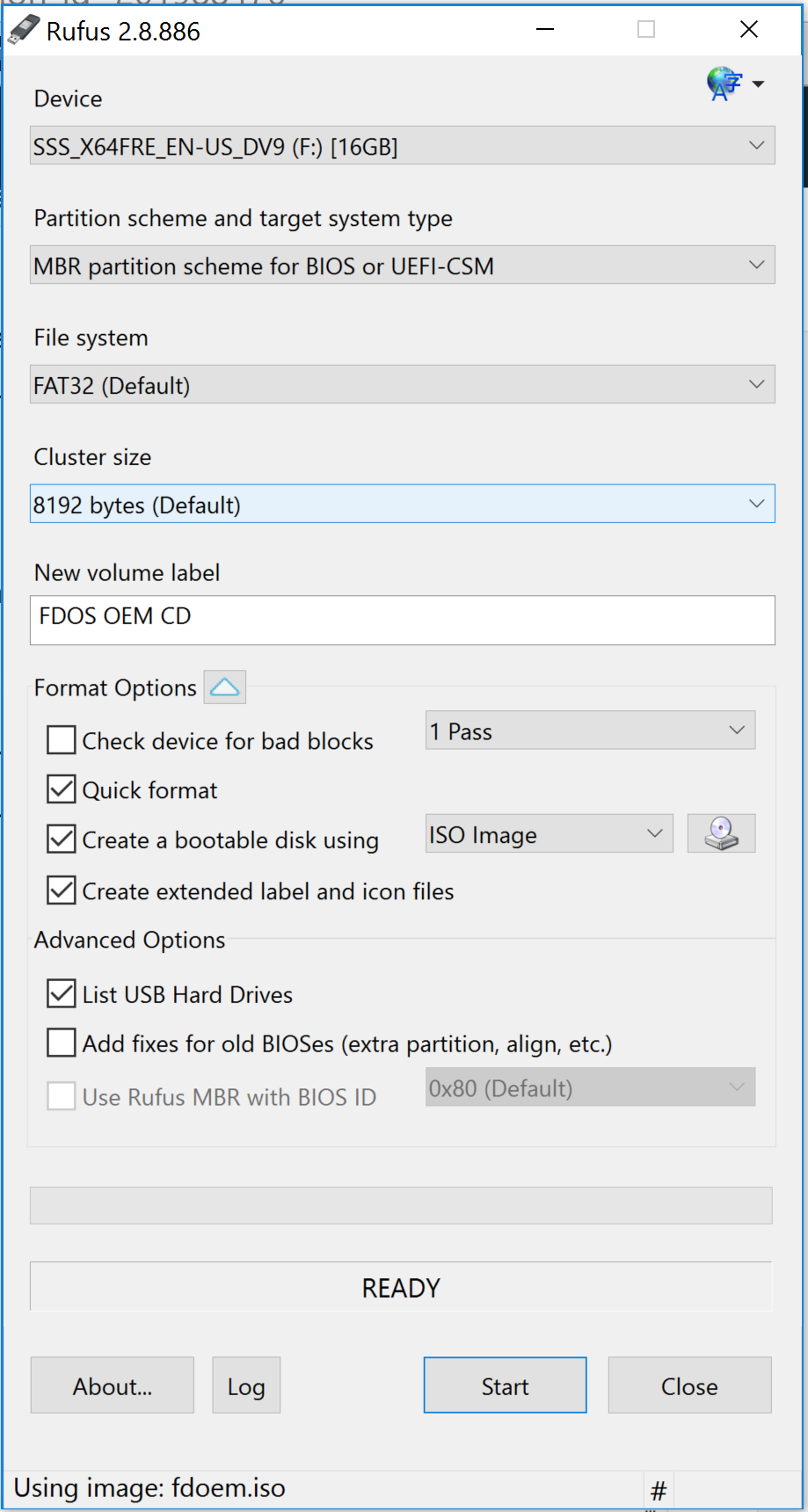This screenshot has width=808, height=1512.
Task: Expand the Cluster size dropdown
Action: [x=402, y=505]
